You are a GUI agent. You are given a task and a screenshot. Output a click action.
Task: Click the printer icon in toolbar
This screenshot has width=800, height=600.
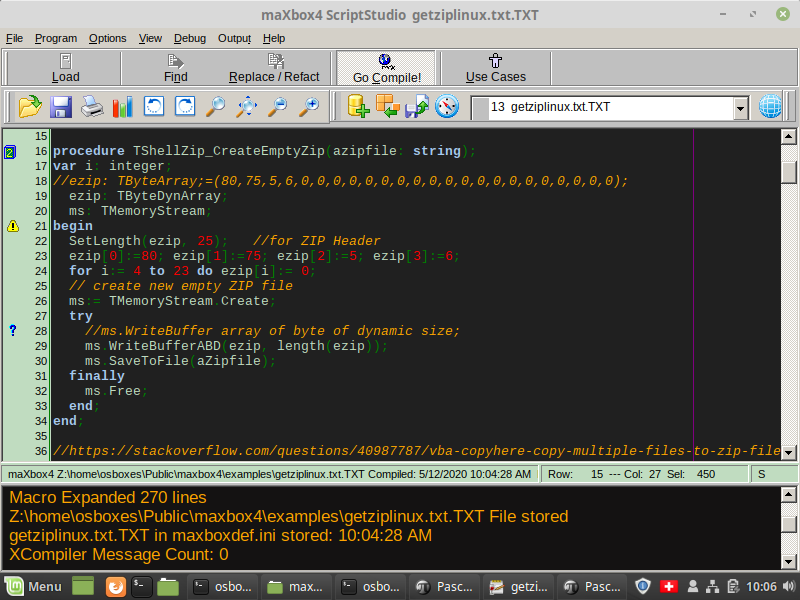click(x=92, y=106)
